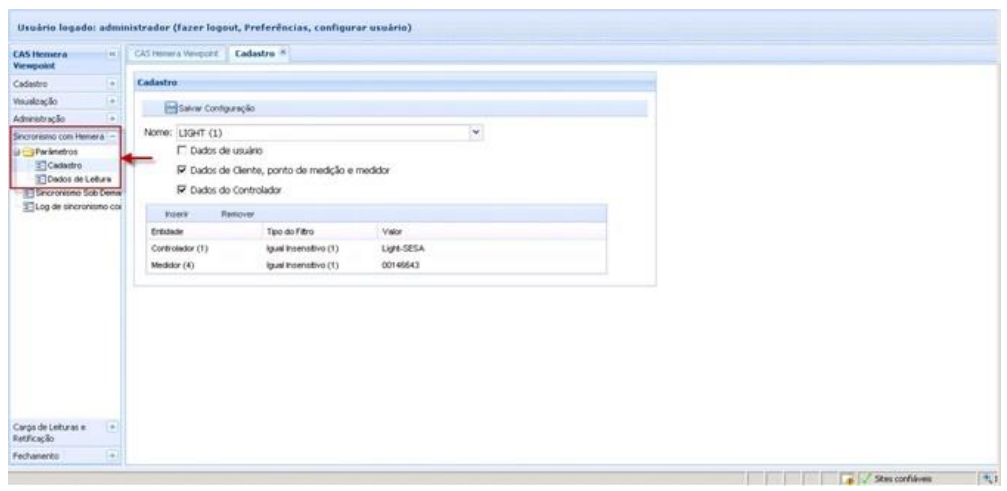Collapse the CAS Hemera Viewpoint sidebar
The height and width of the screenshot is (491, 1007).
[112, 52]
